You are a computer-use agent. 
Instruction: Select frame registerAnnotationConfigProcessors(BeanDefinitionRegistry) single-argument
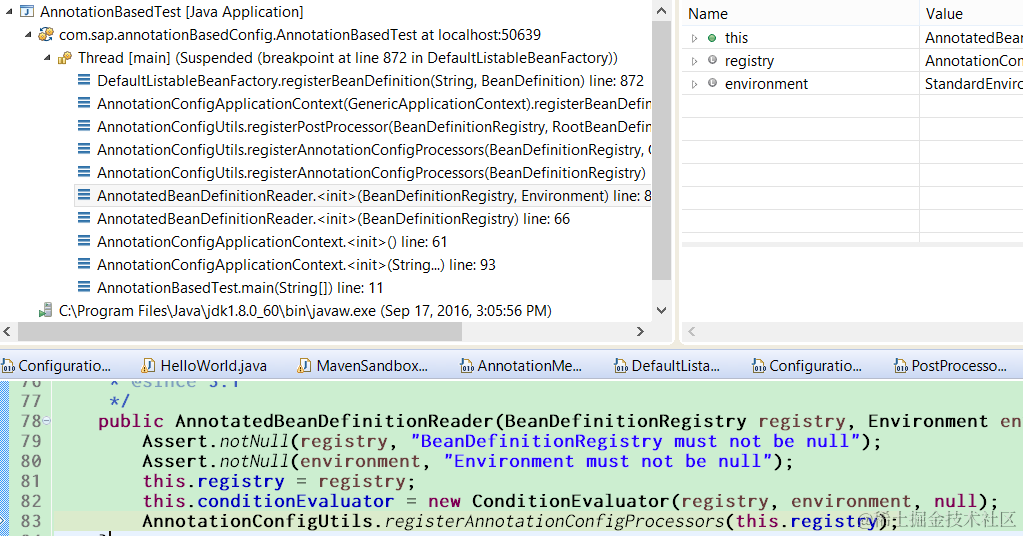[x=371, y=173]
